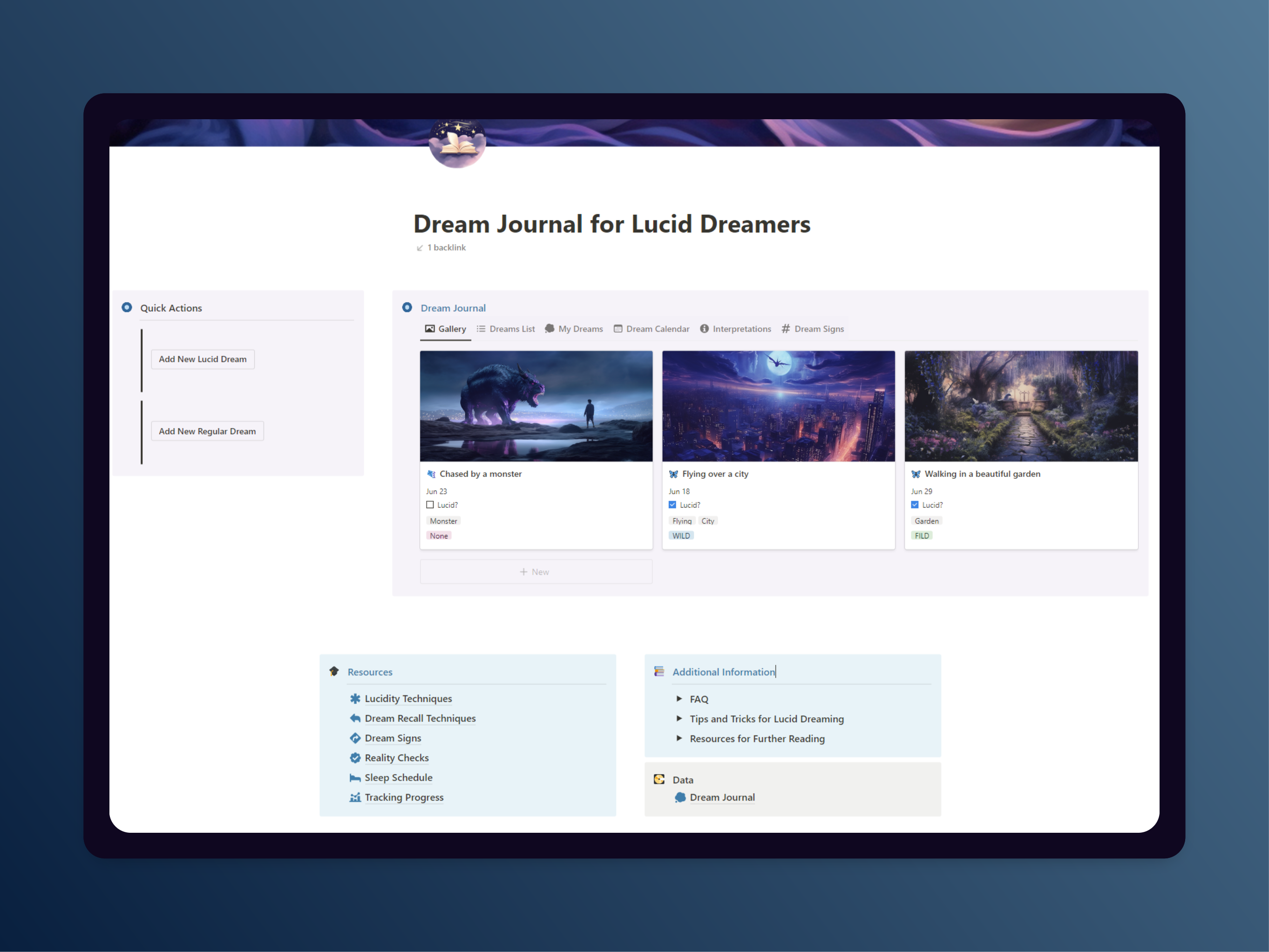
Task: Uncheck Lucid? on Flying over a city
Action: [x=672, y=505]
